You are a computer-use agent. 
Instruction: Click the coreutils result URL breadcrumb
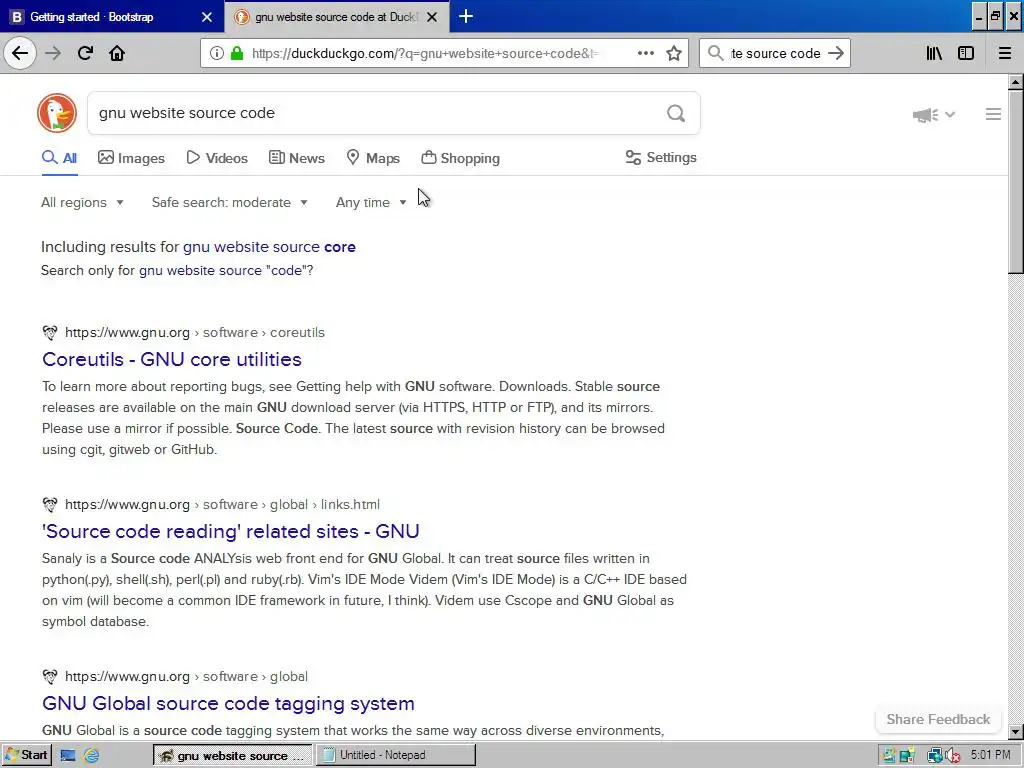pos(195,332)
